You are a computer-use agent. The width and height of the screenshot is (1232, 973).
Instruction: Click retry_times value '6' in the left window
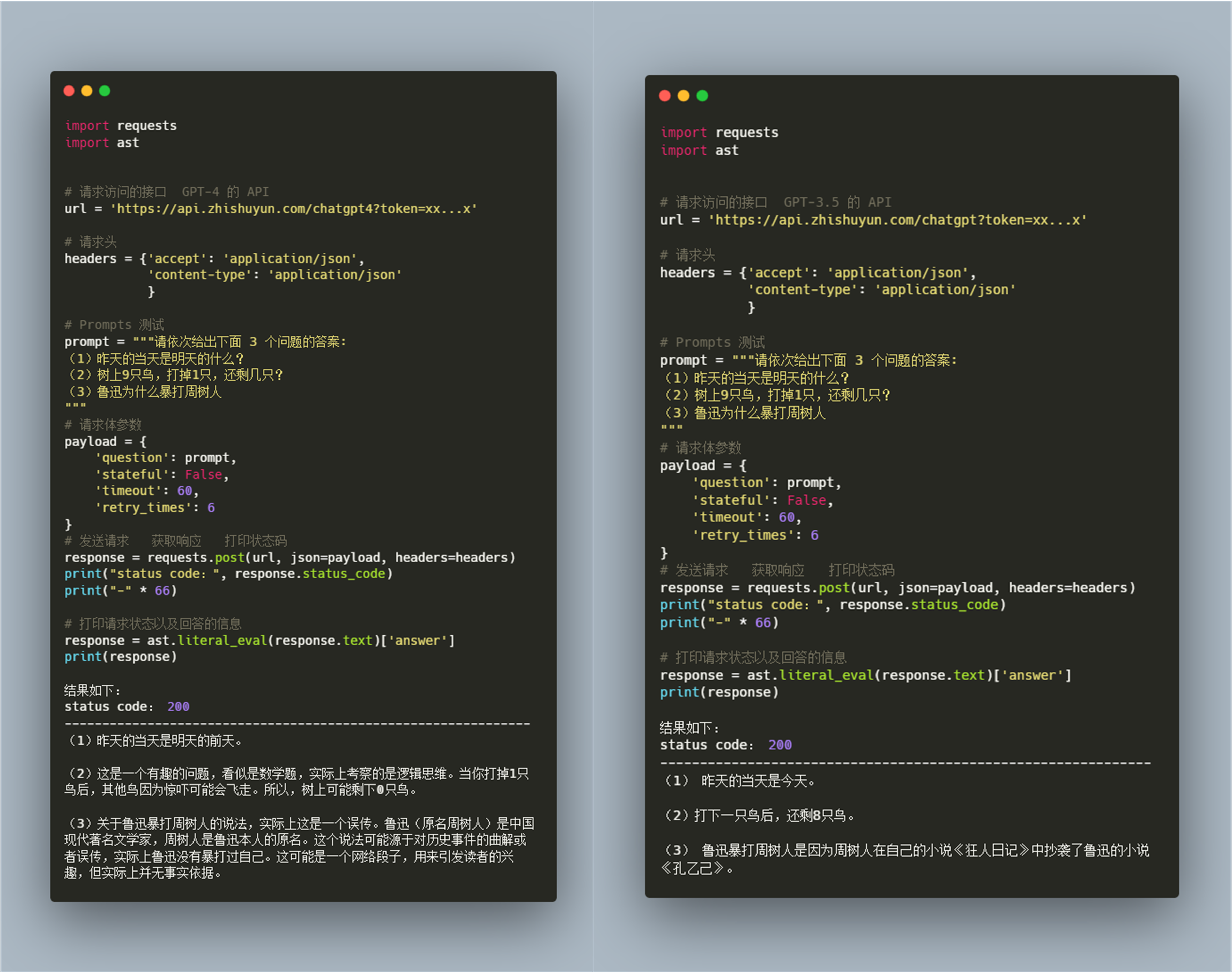[x=211, y=507]
